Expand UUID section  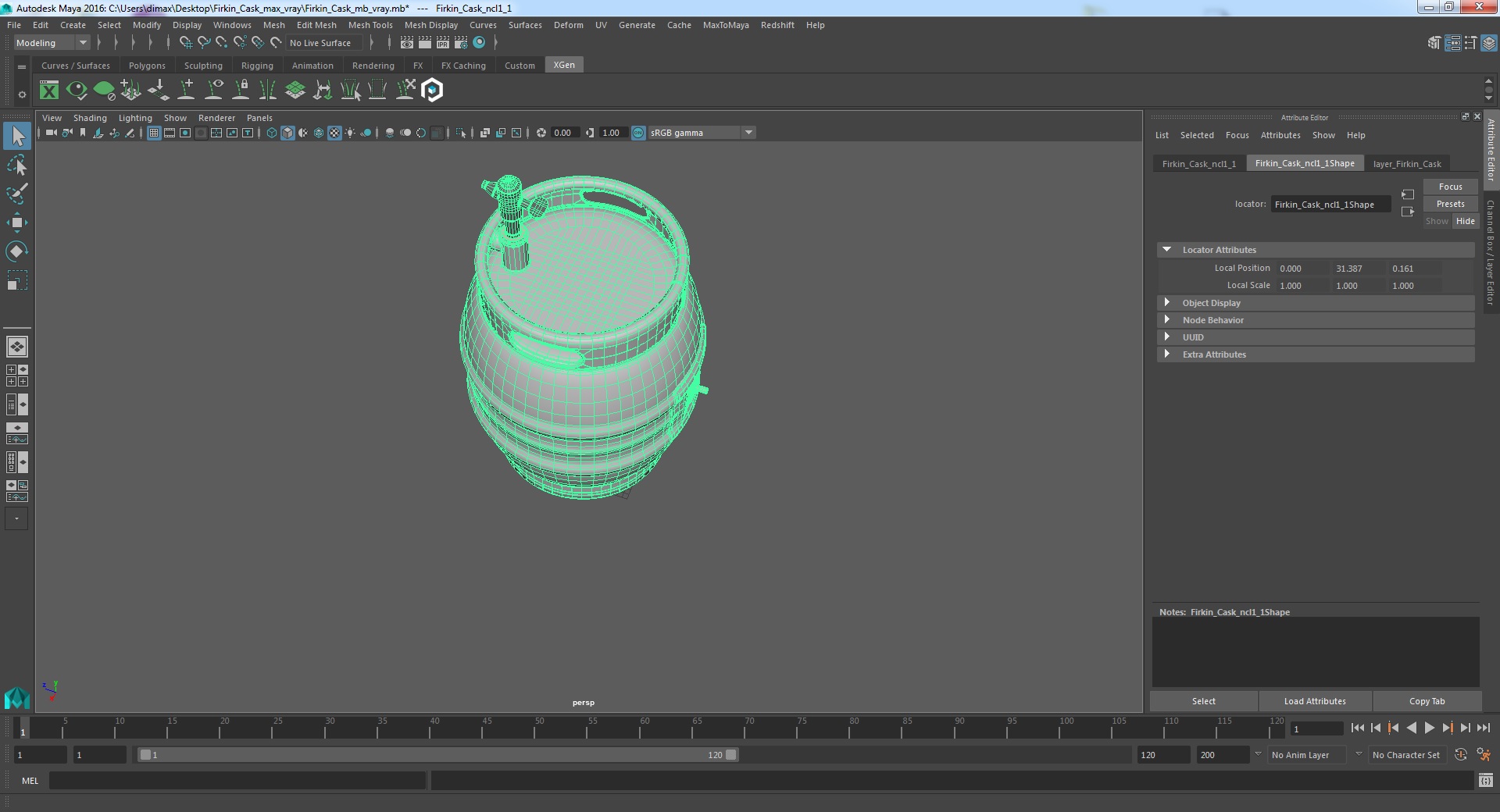coord(1166,337)
